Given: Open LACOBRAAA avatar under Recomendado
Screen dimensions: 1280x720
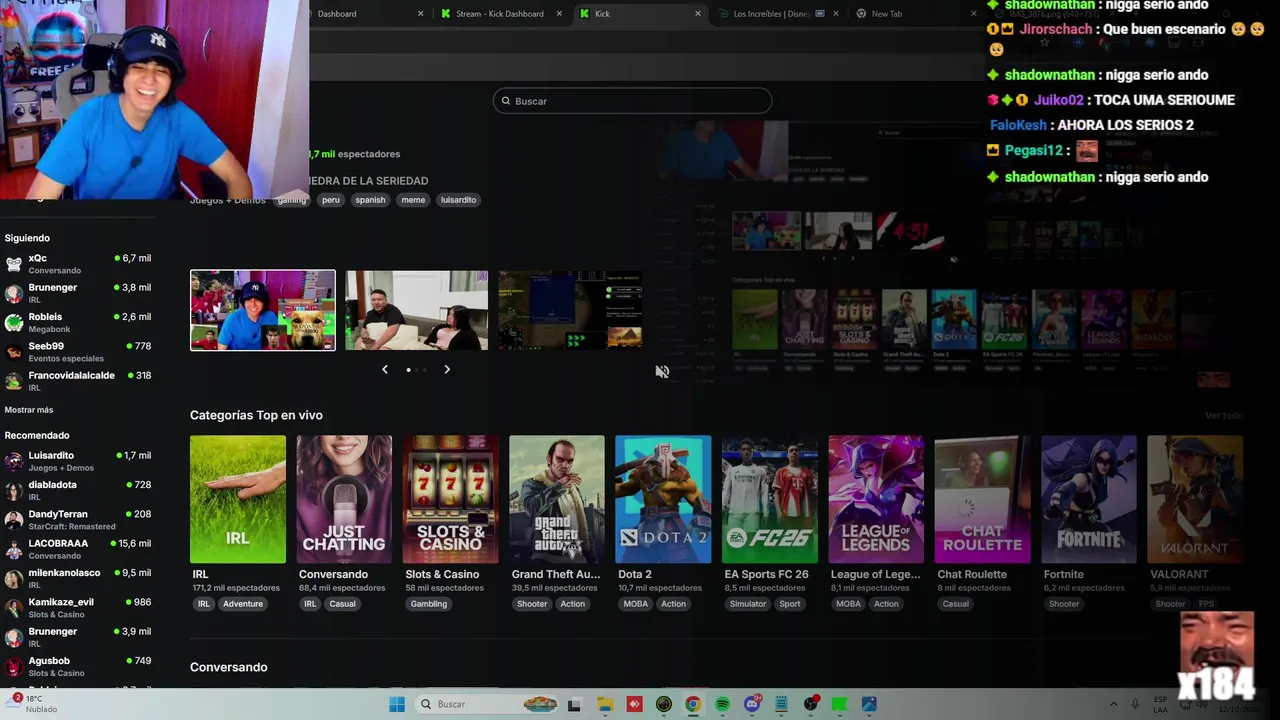Looking at the screenshot, I should (14, 549).
